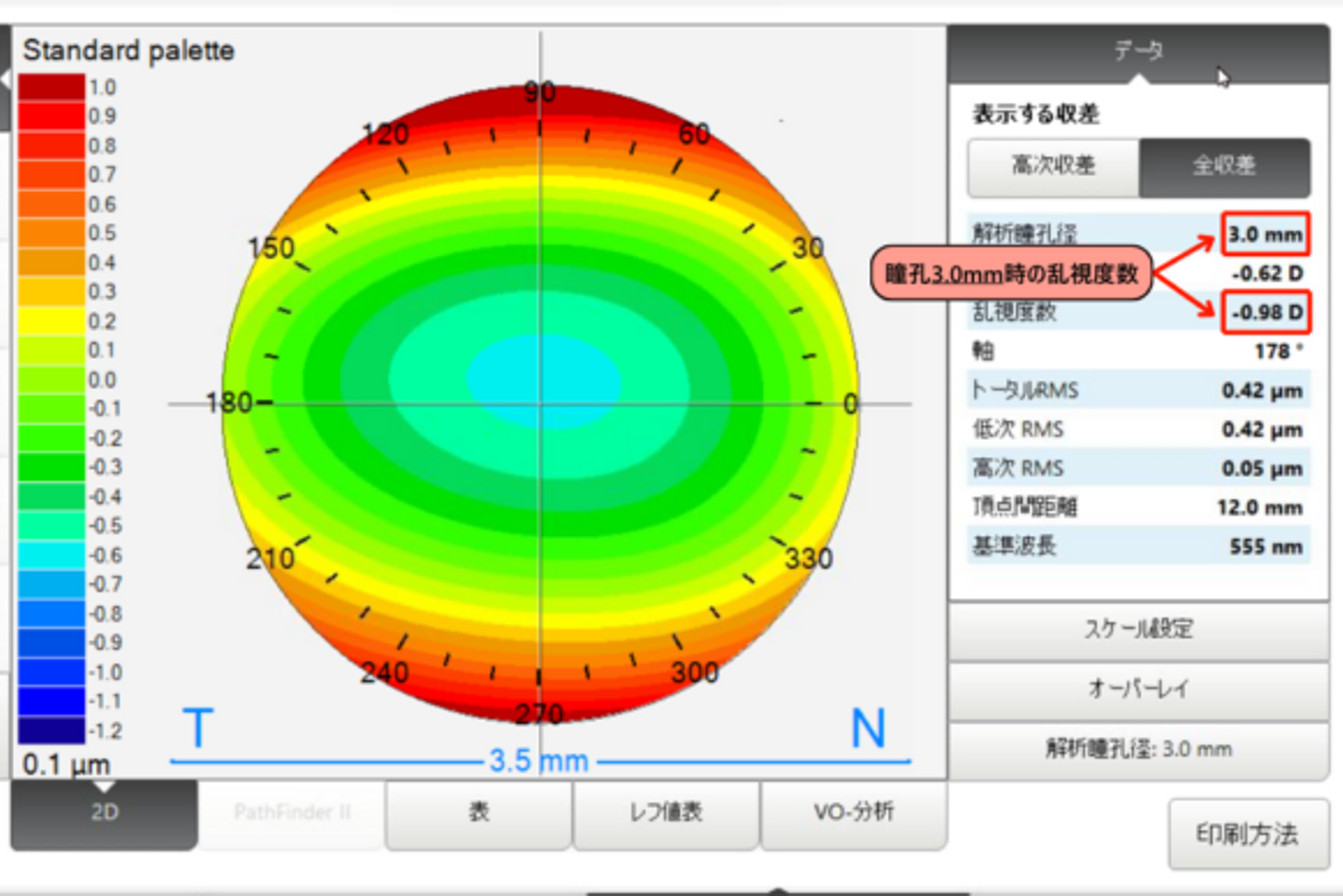Click the 210 degree axis label
Image resolution: width=1343 pixels, height=896 pixels.
[x=270, y=558]
